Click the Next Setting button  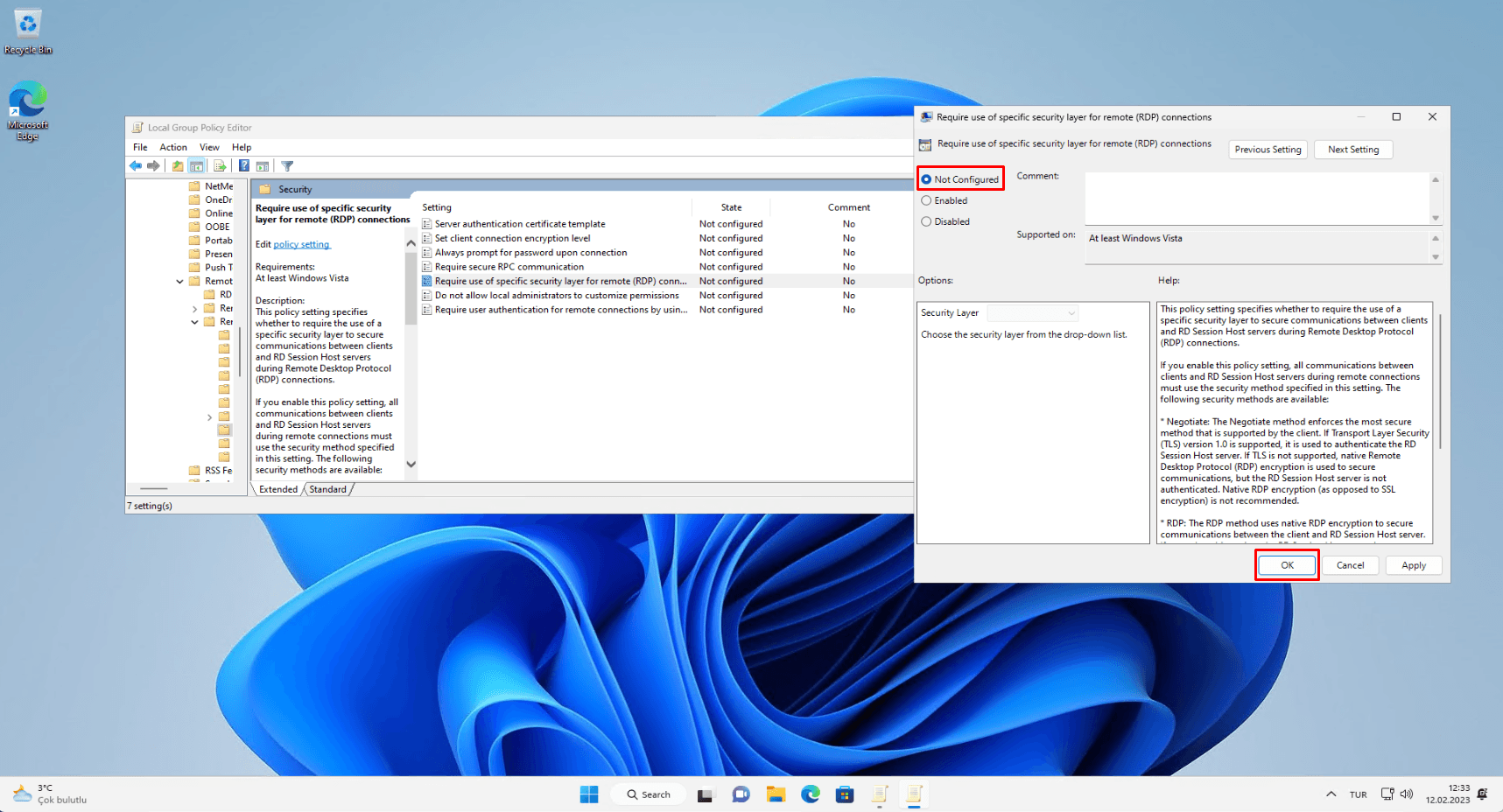pos(1352,150)
